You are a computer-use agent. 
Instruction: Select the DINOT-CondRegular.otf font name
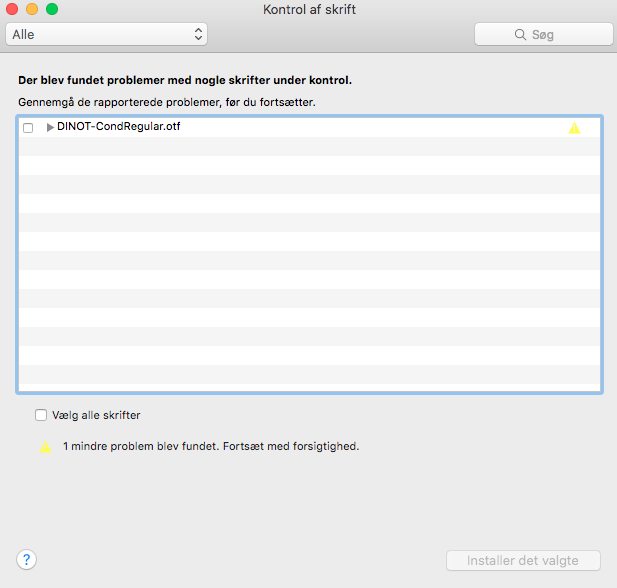(x=118, y=127)
